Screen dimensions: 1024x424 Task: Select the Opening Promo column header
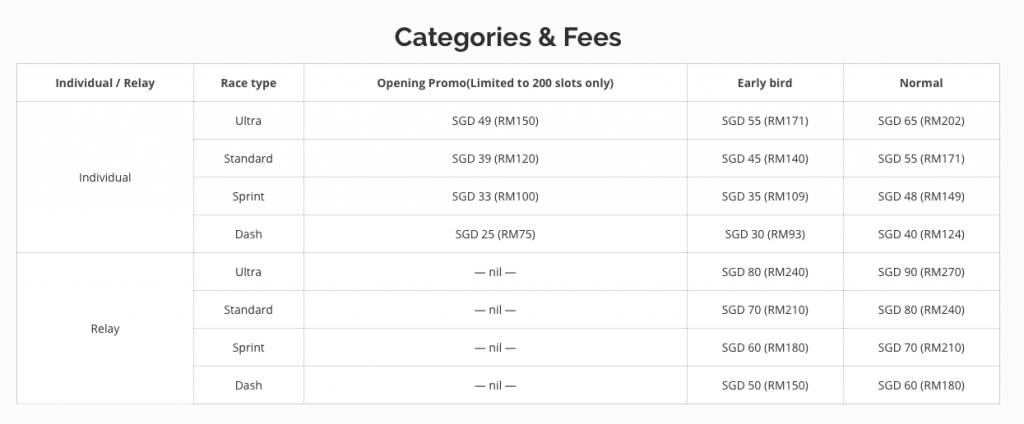coord(495,83)
